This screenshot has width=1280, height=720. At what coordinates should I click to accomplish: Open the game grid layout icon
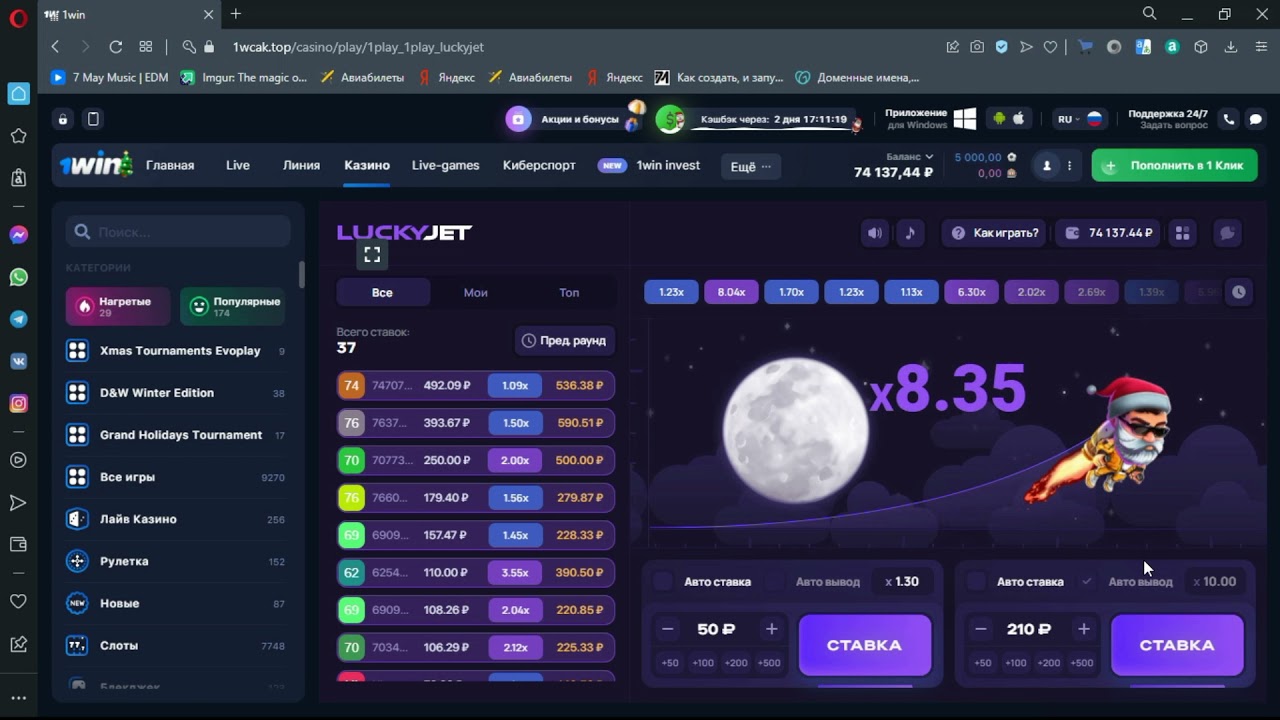1182,233
